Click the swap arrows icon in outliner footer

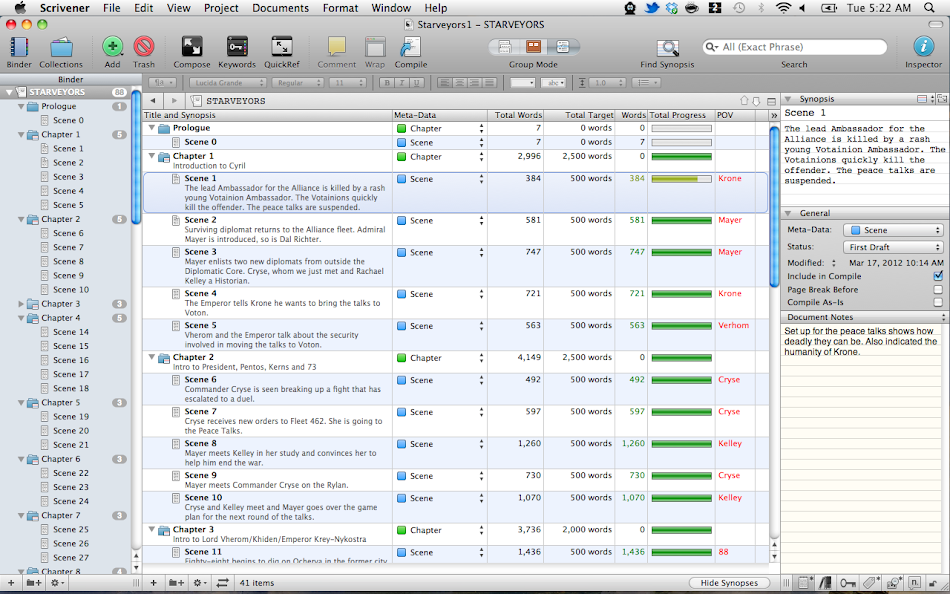(222, 582)
